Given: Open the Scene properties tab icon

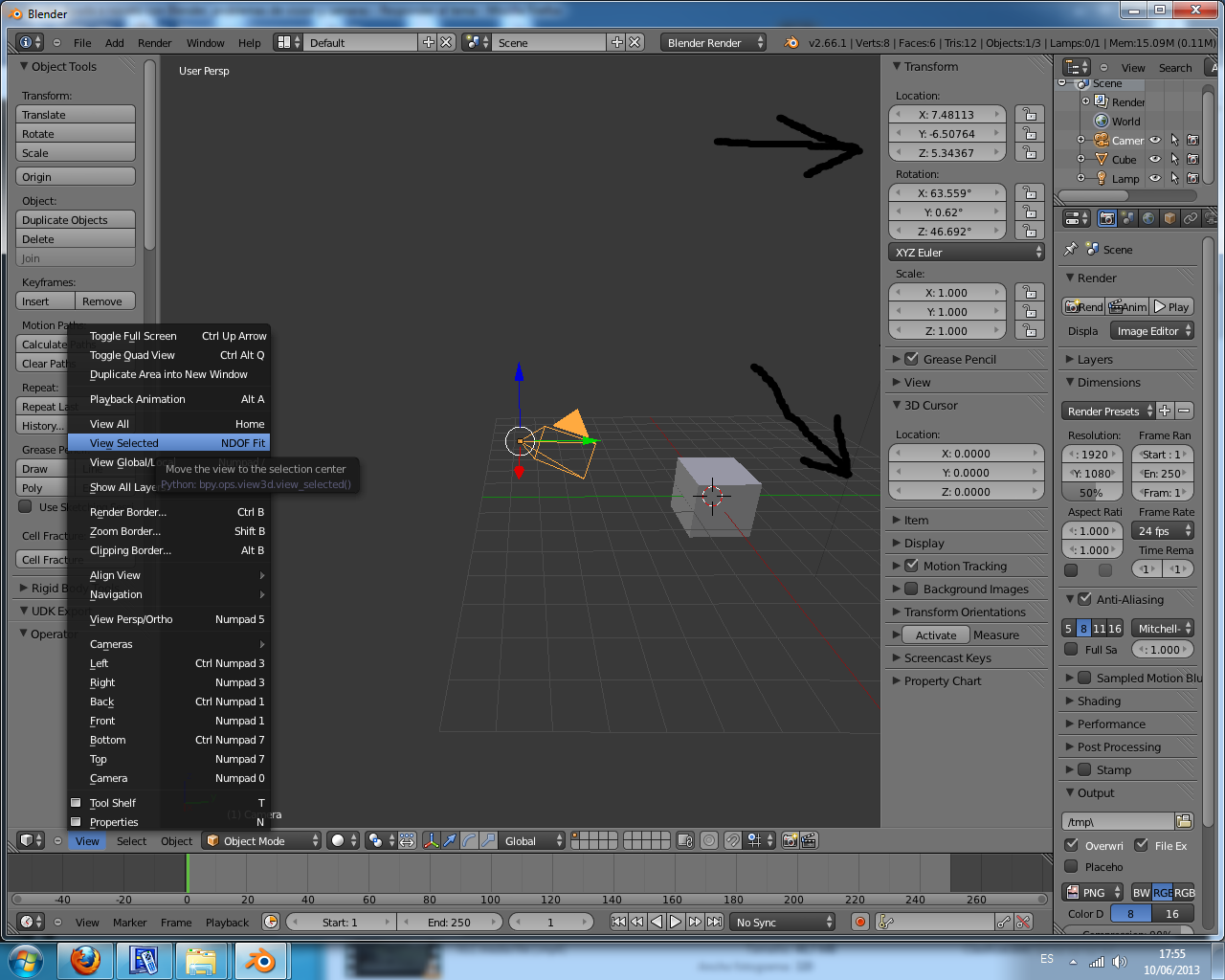Looking at the screenshot, I should pyautogui.click(x=1128, y=218).
